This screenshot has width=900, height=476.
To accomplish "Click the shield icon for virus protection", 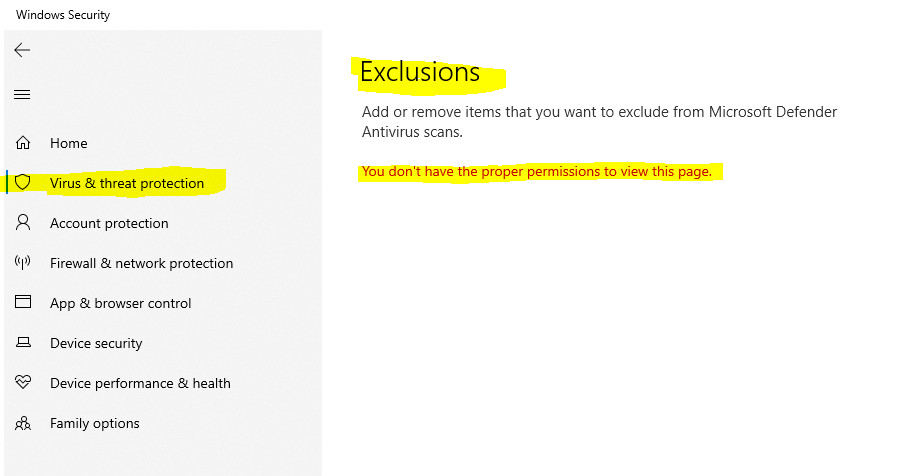I will [23, 183].
